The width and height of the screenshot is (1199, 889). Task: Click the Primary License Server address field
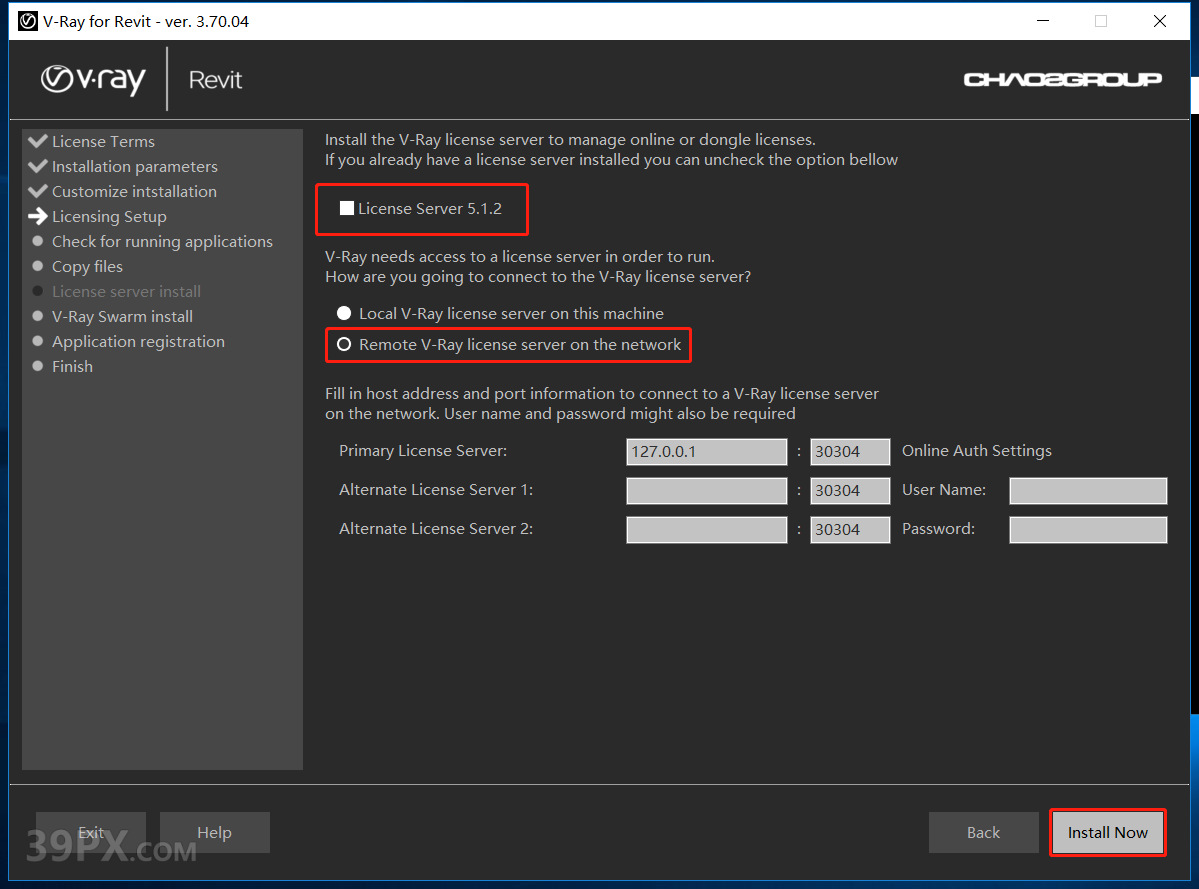[707, 452]
